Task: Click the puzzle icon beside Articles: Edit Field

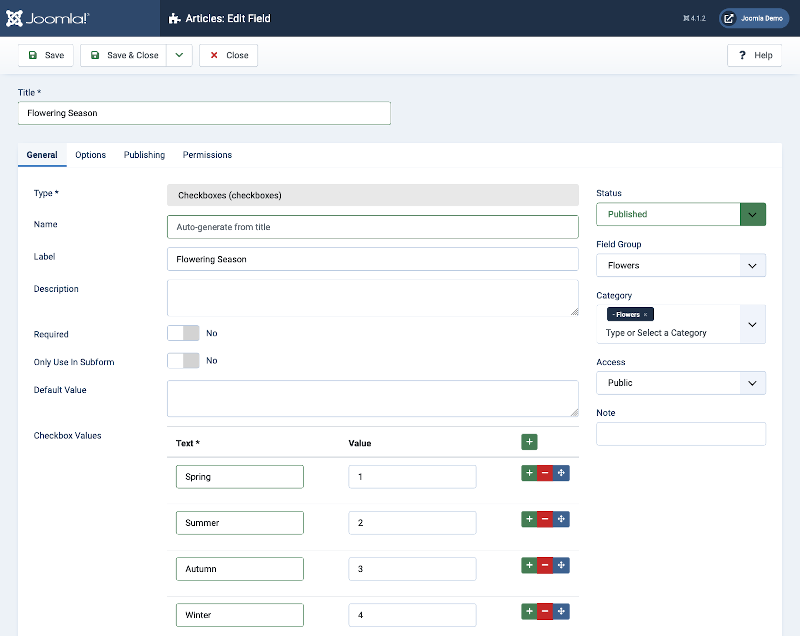Action: (x=174, y=18)
